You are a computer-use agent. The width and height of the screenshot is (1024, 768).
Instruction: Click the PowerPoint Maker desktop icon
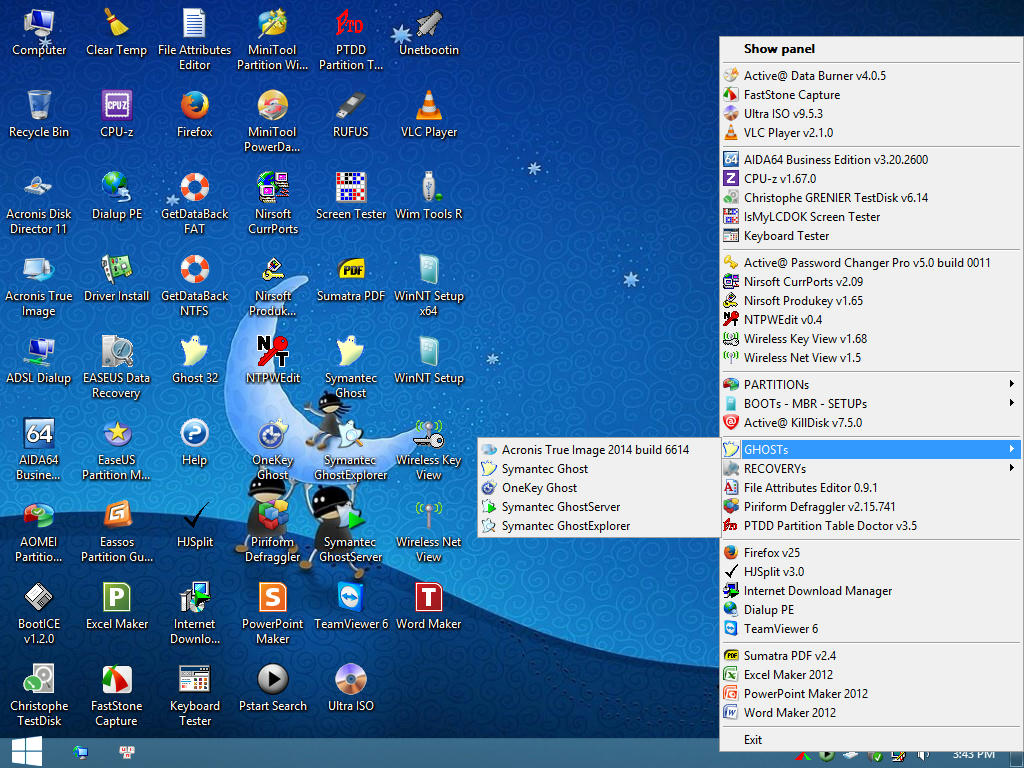point(273,614)
